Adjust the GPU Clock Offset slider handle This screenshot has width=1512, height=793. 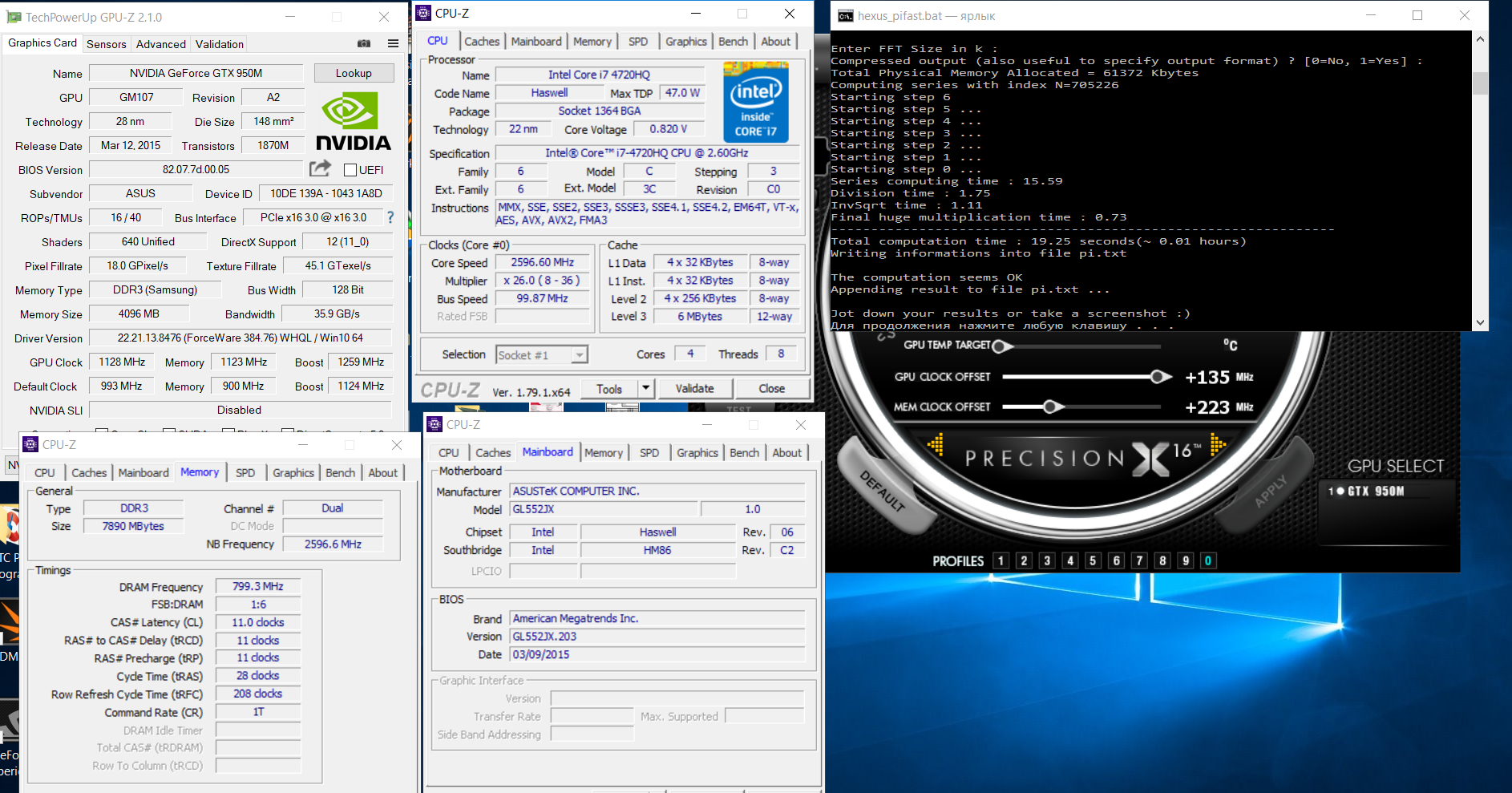click(1159, 377)
